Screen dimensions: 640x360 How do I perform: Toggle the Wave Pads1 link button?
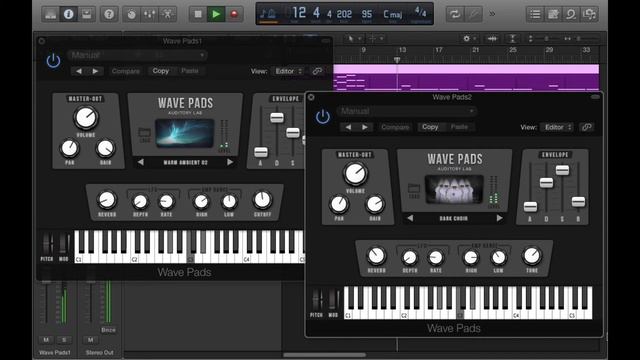click(317, 71)
